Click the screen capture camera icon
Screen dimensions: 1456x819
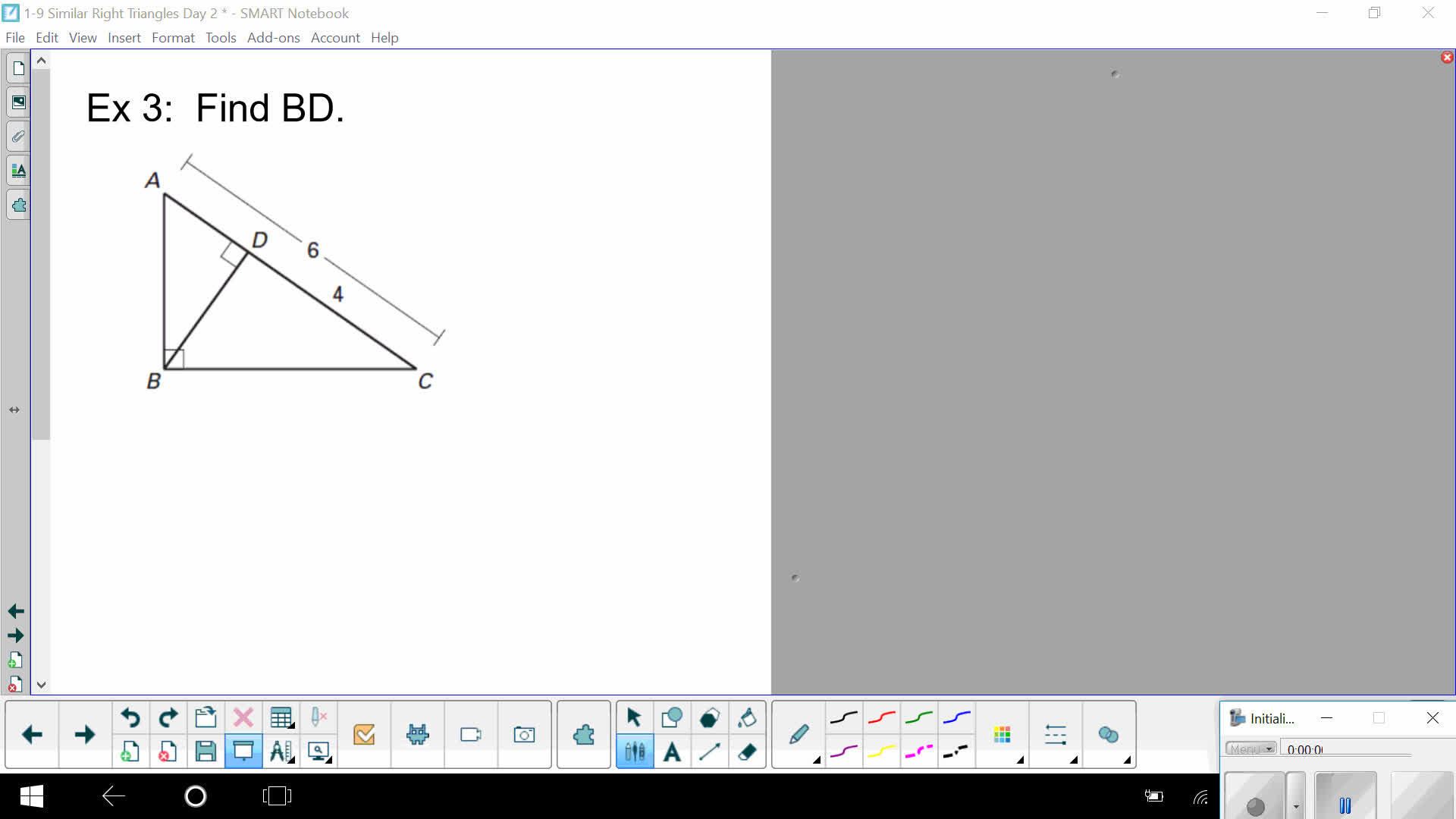click(x=524, y=734)
